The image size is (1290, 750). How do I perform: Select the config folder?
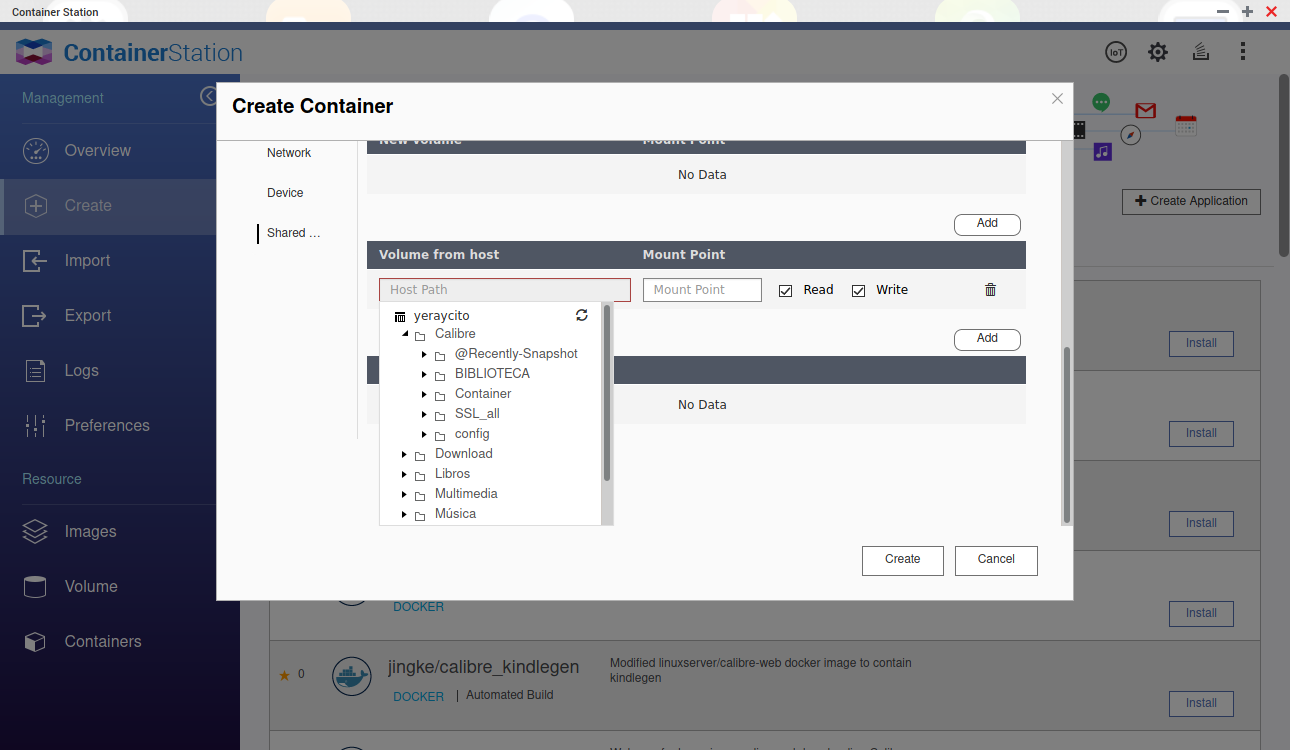click(472, 434)
